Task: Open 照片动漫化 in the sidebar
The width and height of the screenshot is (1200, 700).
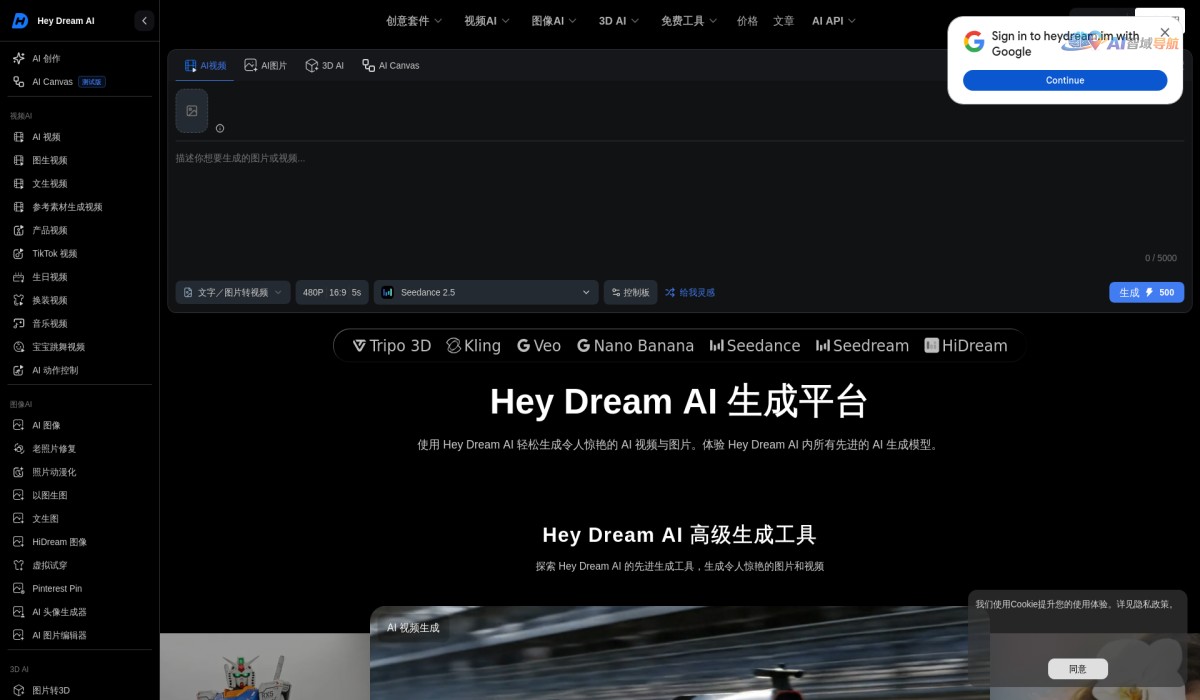Action: 80,472
